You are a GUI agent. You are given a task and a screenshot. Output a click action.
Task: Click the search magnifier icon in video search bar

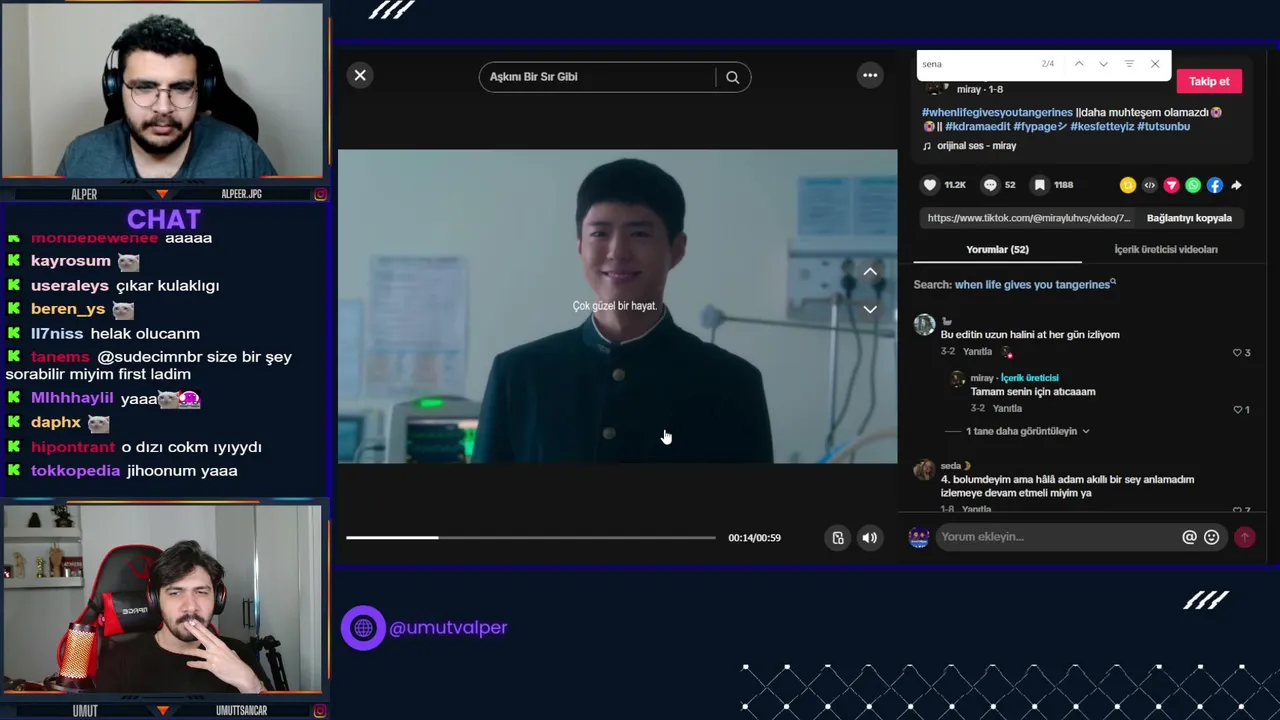733,77
